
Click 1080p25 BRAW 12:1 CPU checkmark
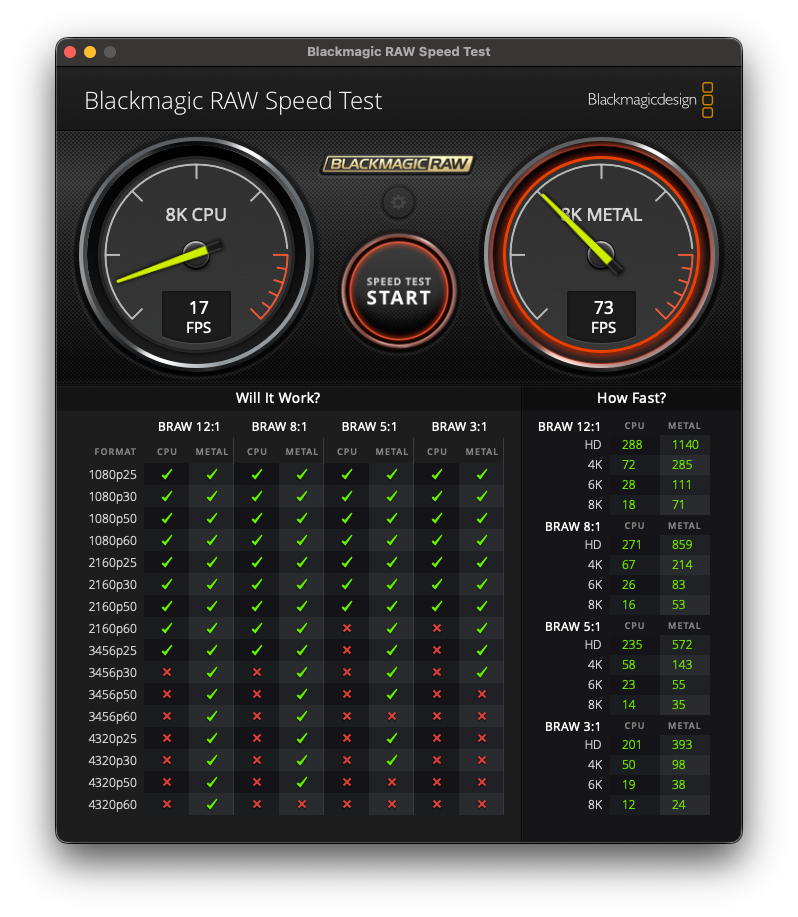tap(167, 474)
